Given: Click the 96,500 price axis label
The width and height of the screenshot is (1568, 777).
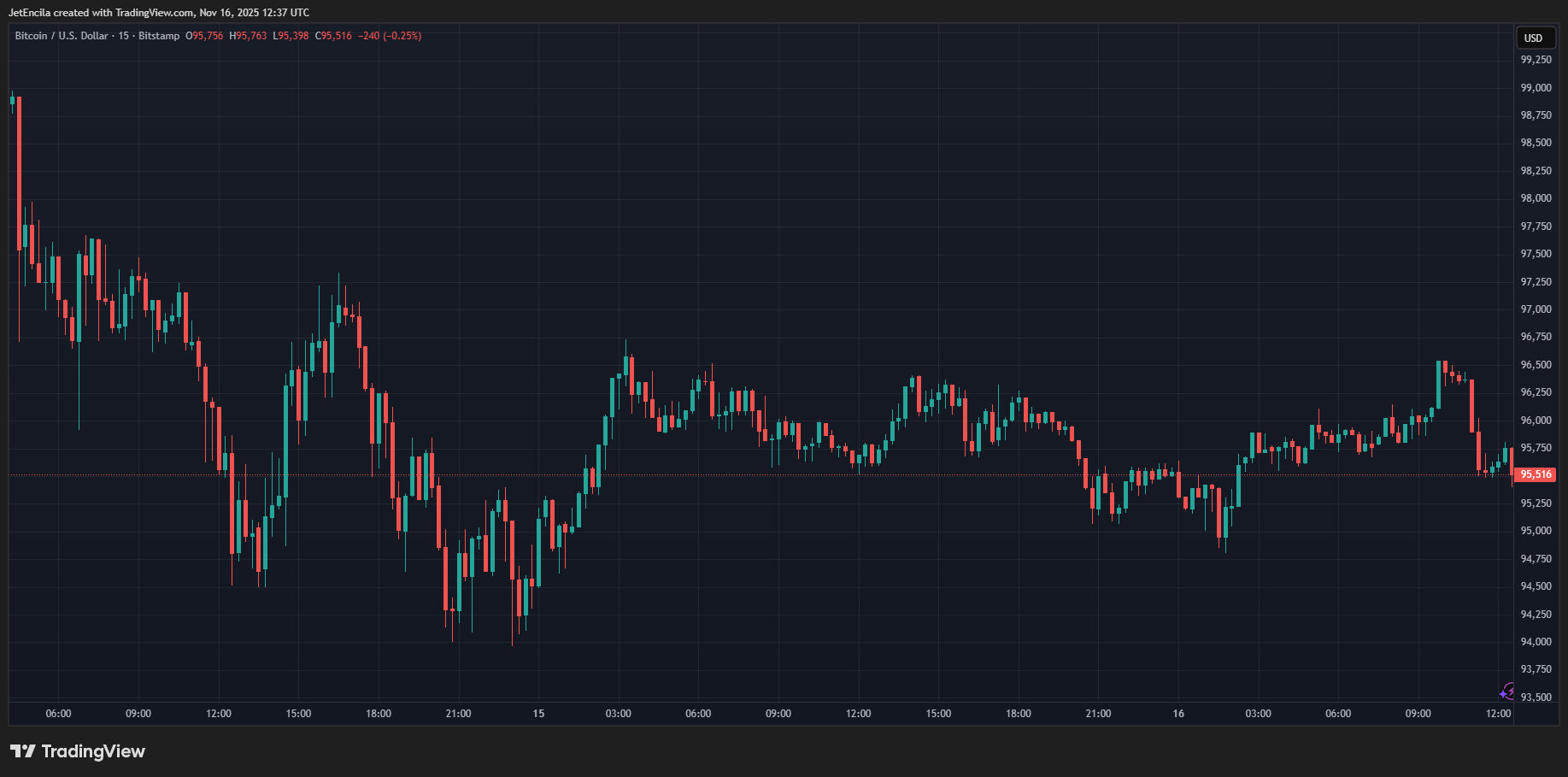Looking at the screenshot, I should (x=1536, y=365).
